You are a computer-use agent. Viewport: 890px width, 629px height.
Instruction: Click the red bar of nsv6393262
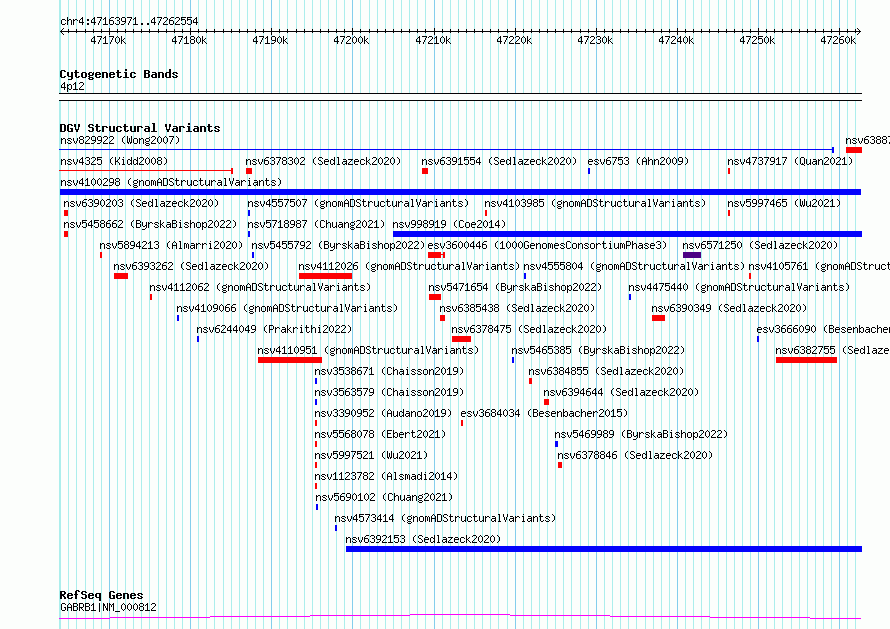click(x=121, y=276)
